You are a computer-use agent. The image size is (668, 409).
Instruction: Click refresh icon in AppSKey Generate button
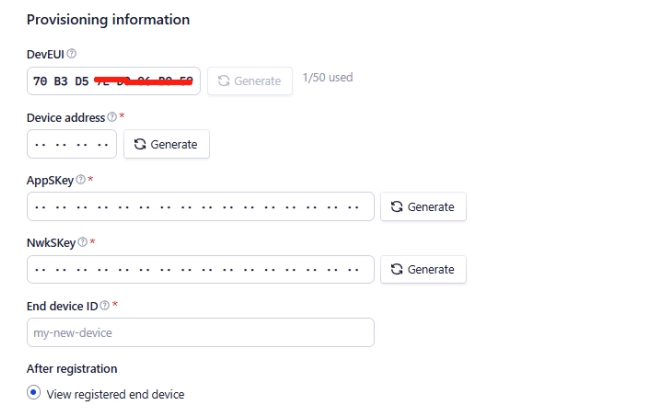pyautogui.click(x=397, y=207)
